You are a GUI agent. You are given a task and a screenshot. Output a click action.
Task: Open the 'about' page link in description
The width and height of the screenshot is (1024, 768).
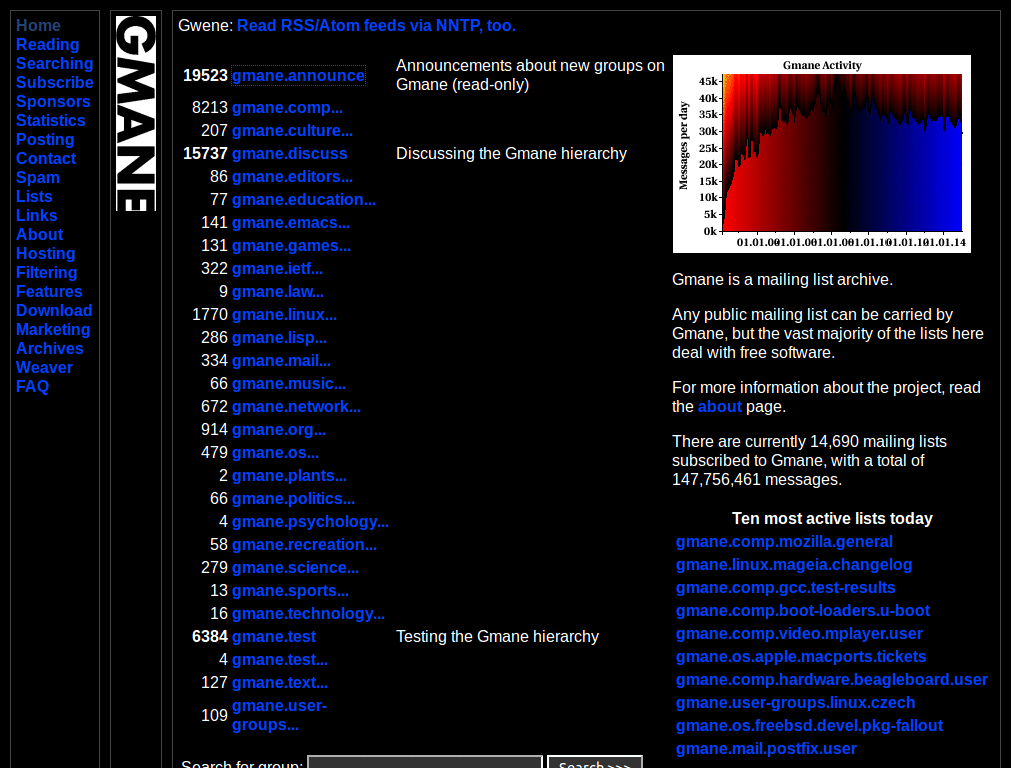pos(720,407)
